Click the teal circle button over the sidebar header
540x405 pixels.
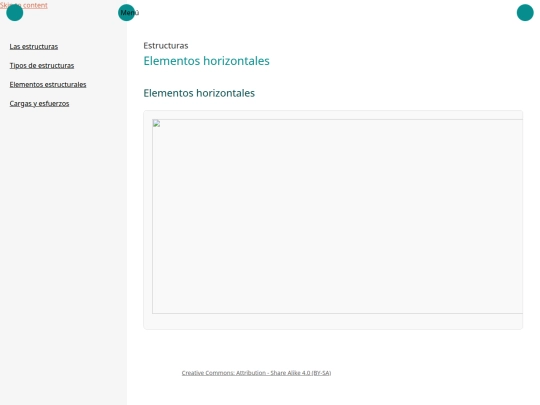tap(14, 13)
